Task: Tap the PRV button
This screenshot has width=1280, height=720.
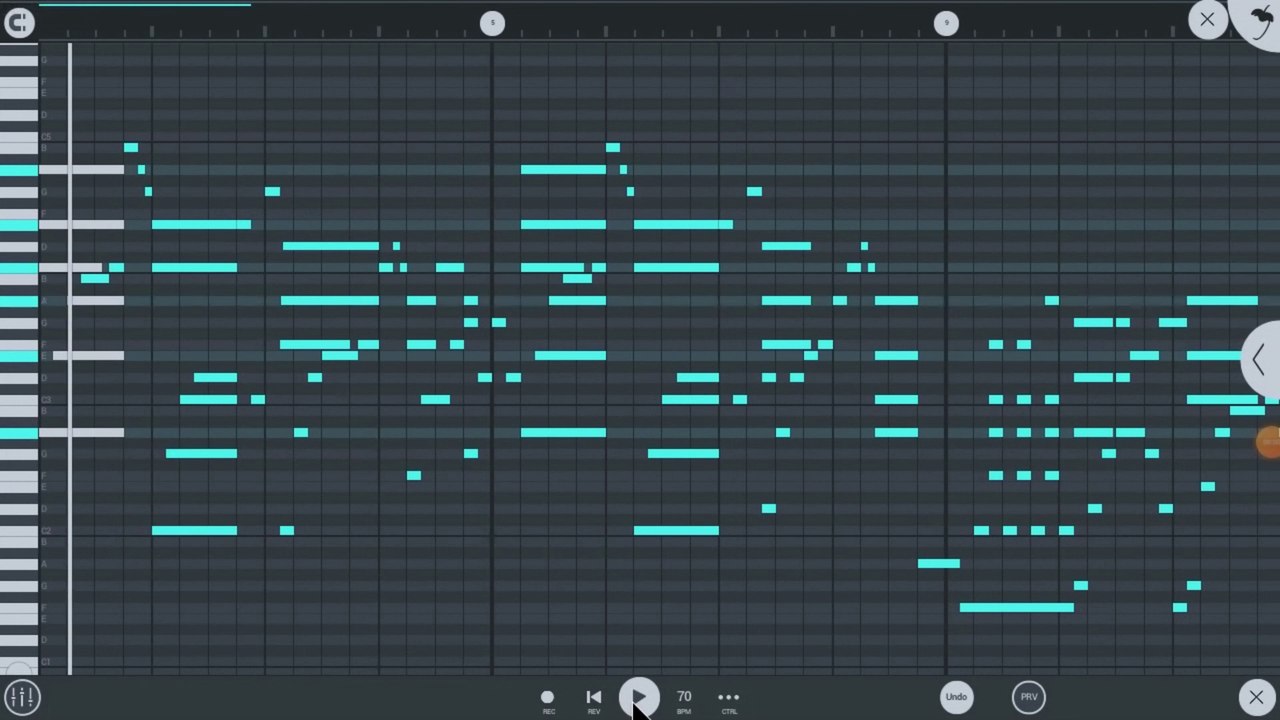Action: pos(1029,697)
